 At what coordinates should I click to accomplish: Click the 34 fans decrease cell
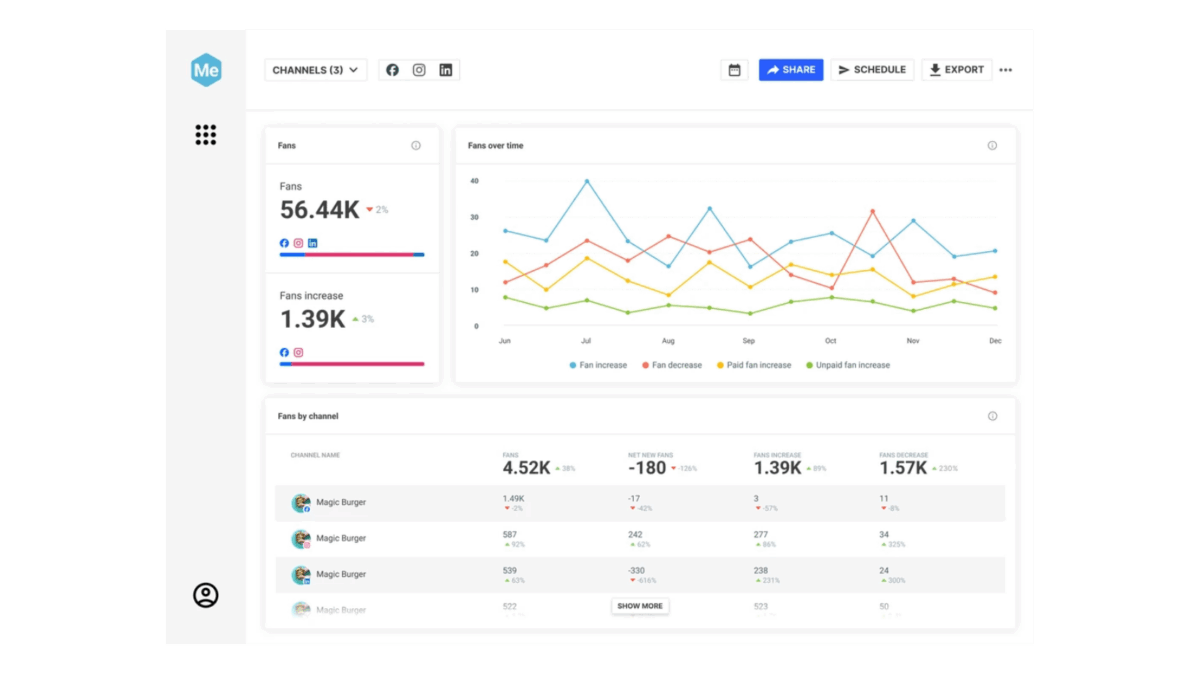pos(884,534)
